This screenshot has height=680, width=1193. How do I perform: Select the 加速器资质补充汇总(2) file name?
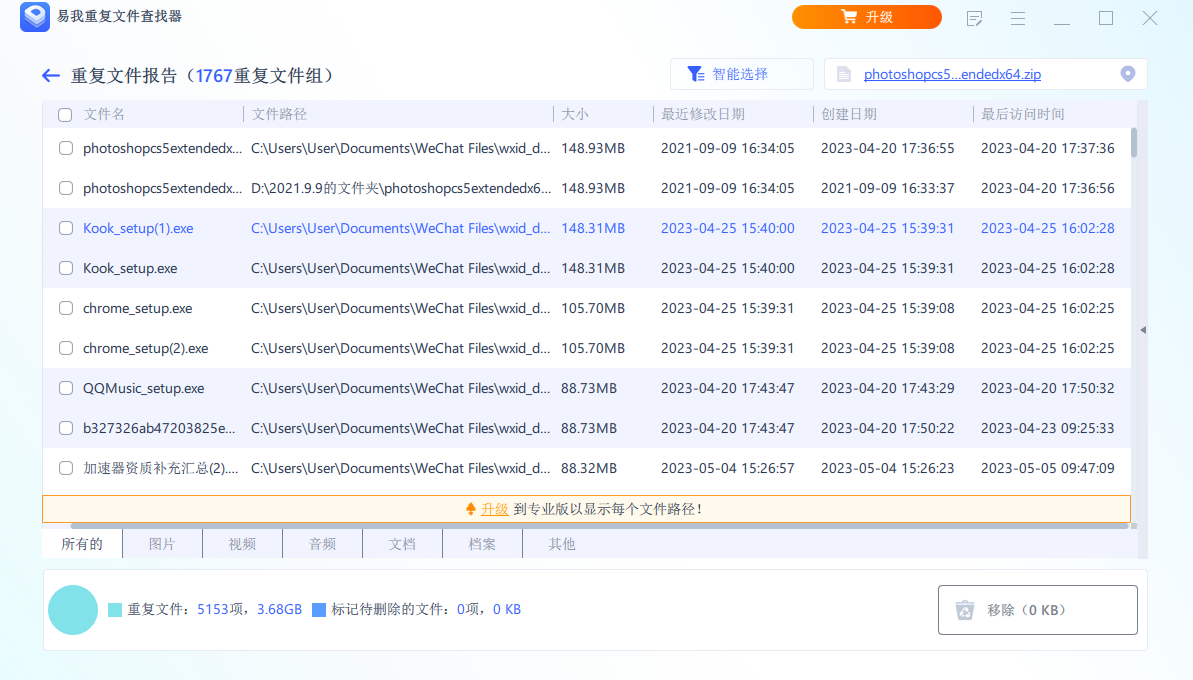tap(161, 468)
